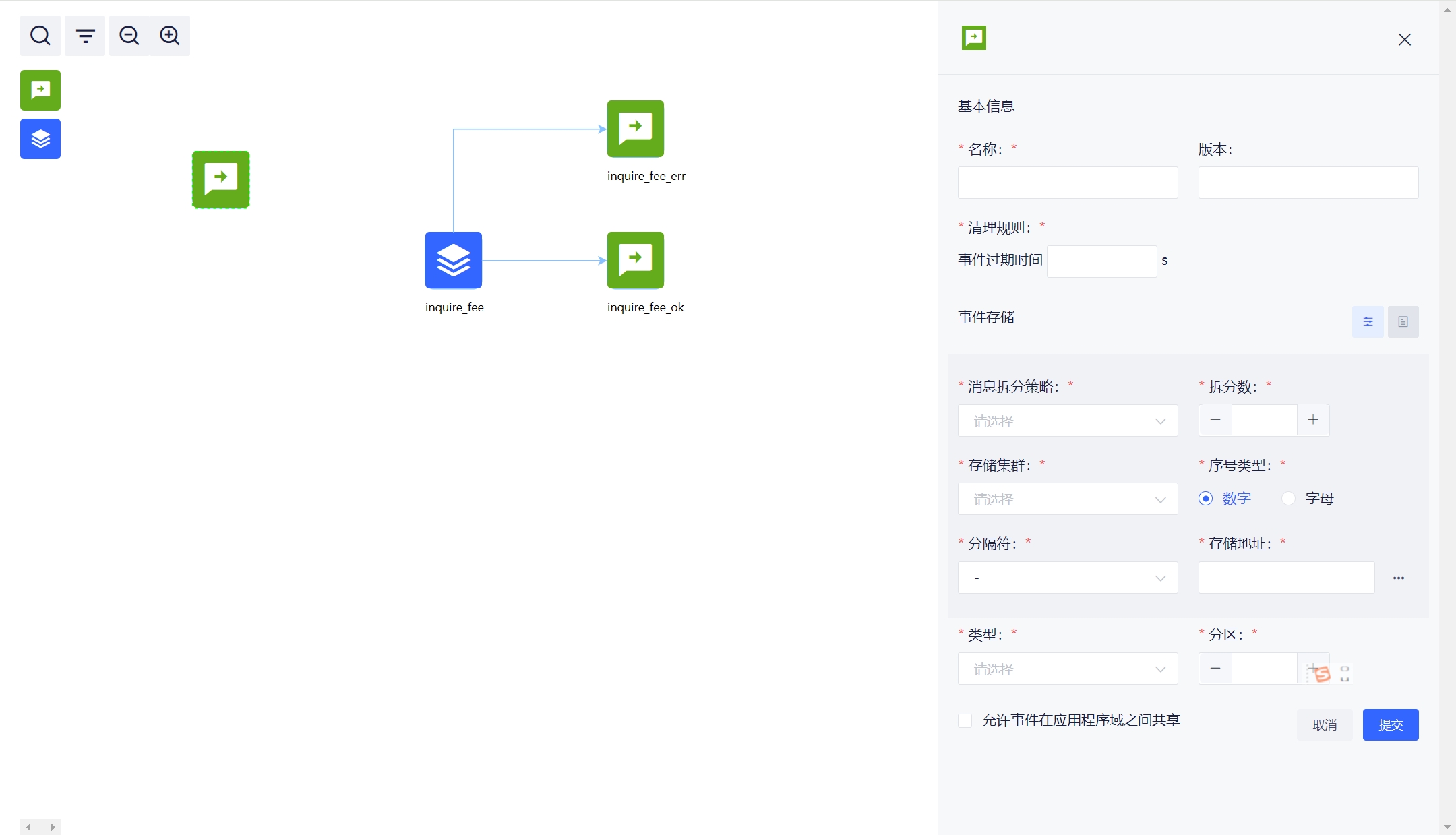Click the inquire_fee_ok label text
Viewport: 1456px width, 835px height.
click(645, 307)
